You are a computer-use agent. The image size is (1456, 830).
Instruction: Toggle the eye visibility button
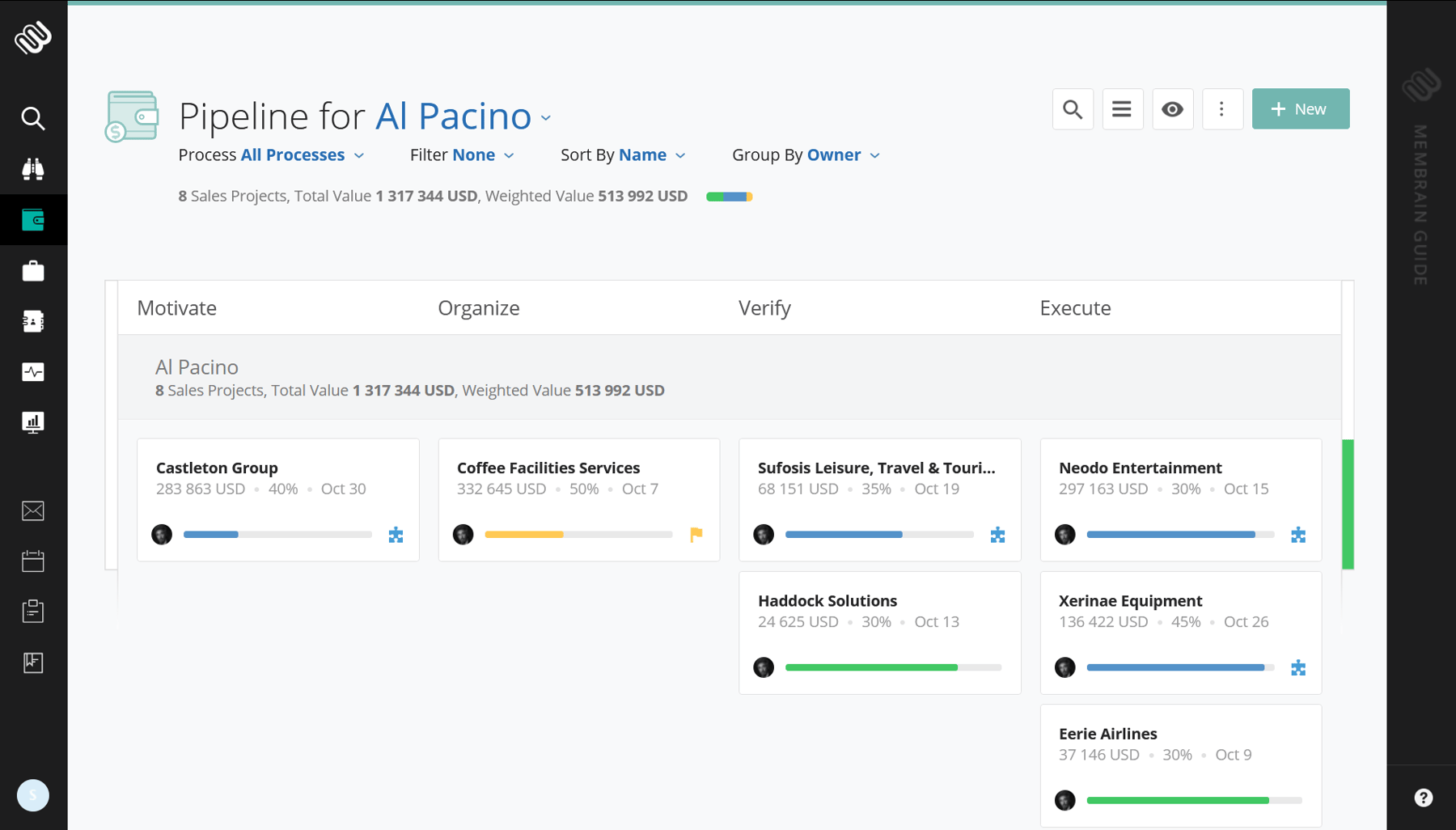tap(1172, 109)
